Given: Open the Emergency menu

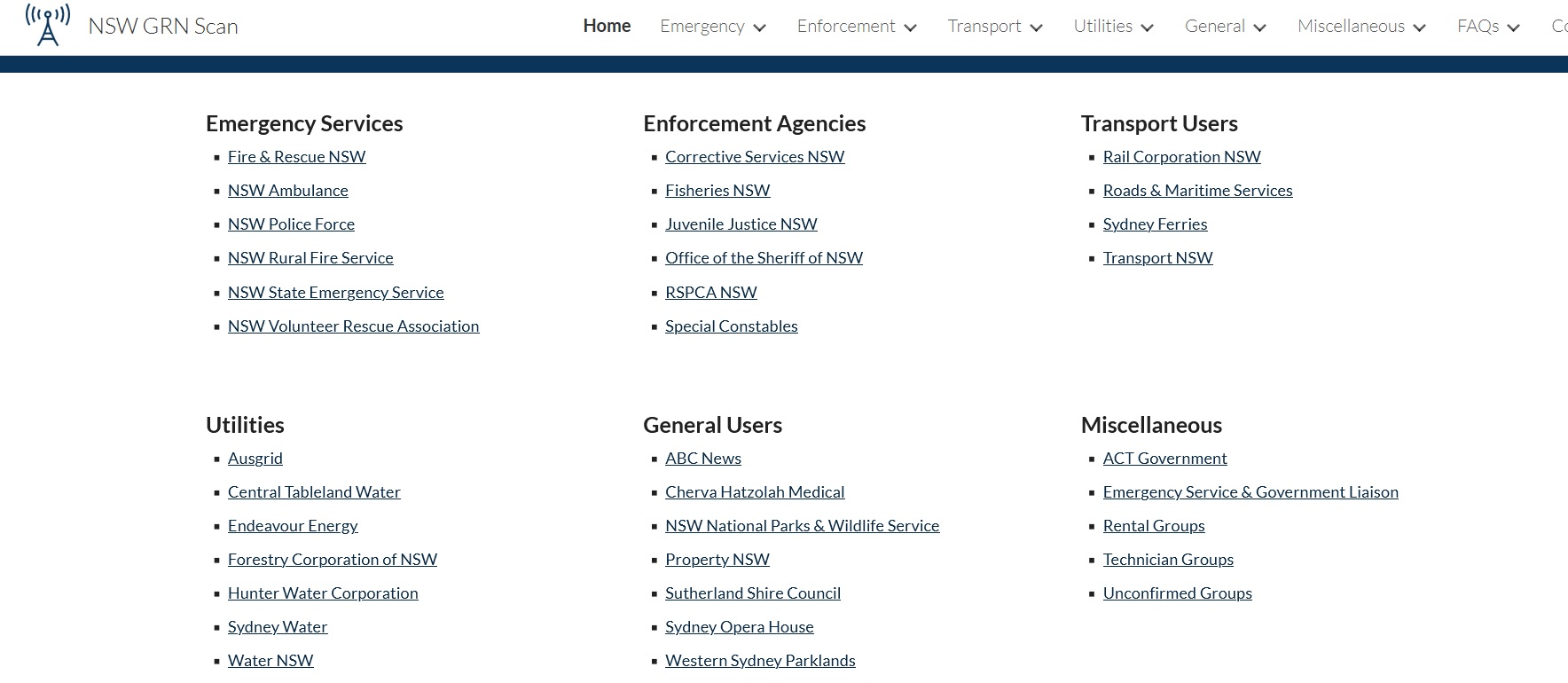Looking at the screenshot, I should (702, 27).
